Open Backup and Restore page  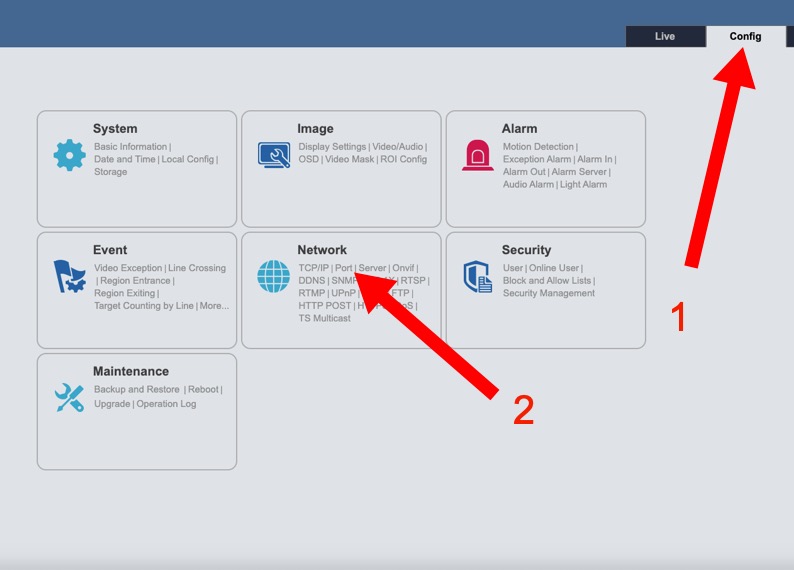coord(137,389)
